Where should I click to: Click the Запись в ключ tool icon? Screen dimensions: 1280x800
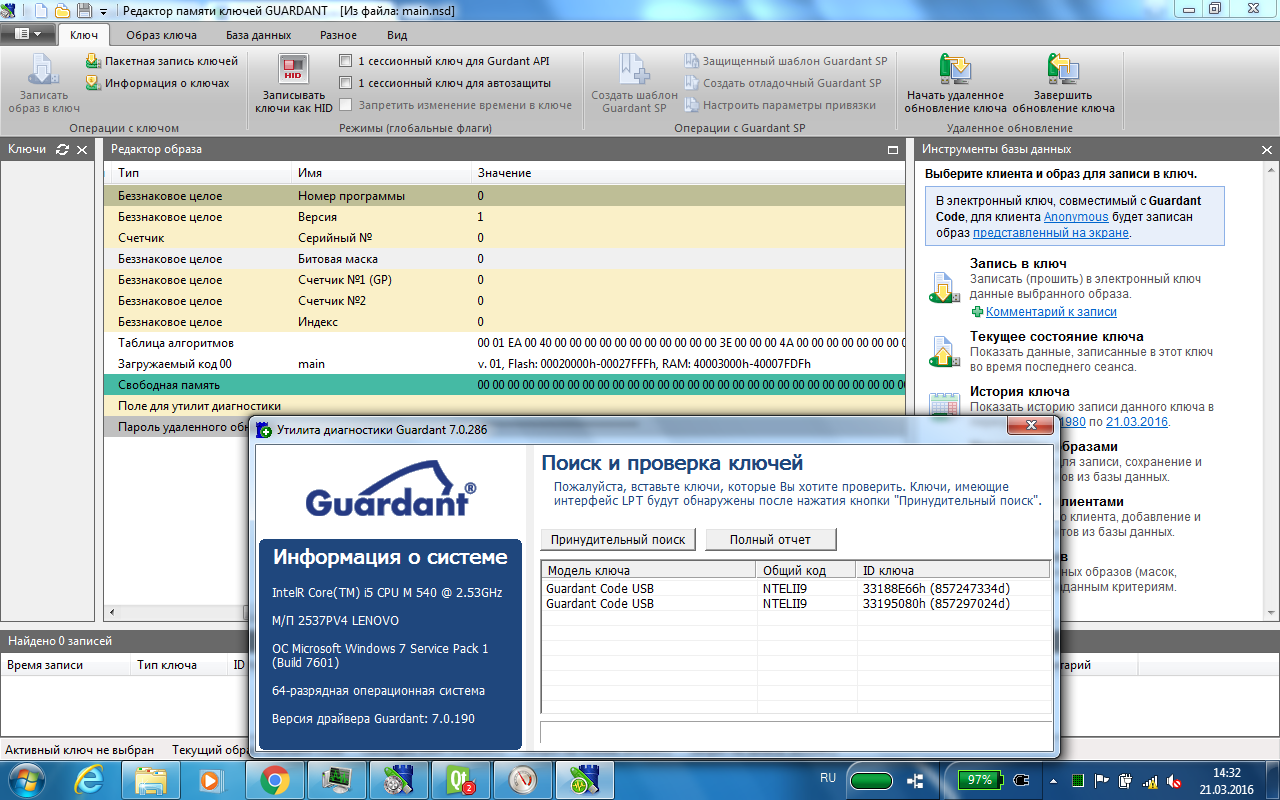coord(944,287)
